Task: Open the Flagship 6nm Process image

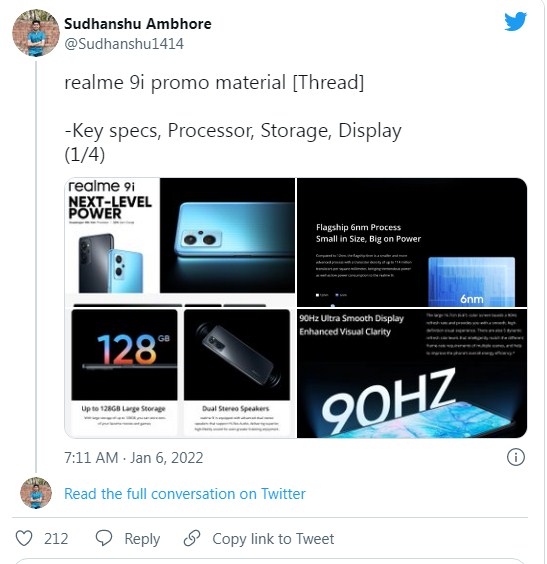Action: point(412,242)
